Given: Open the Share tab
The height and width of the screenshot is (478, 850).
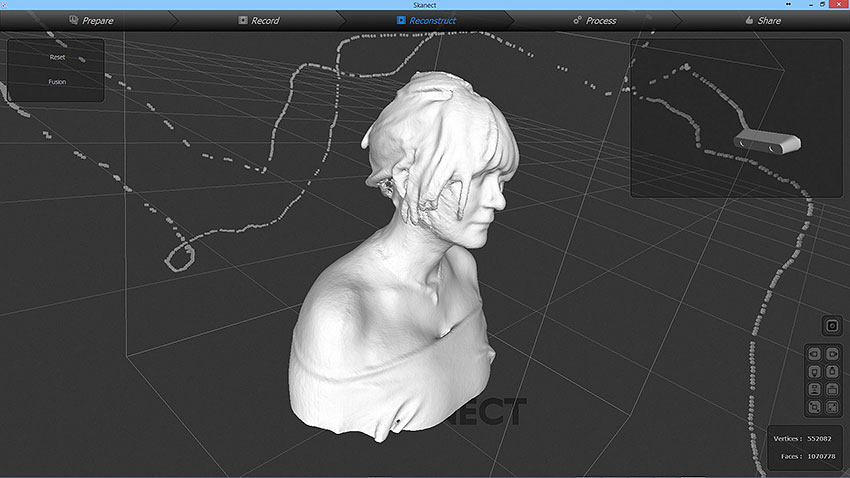Looking at the screenshot, I should tap(763, 21).
